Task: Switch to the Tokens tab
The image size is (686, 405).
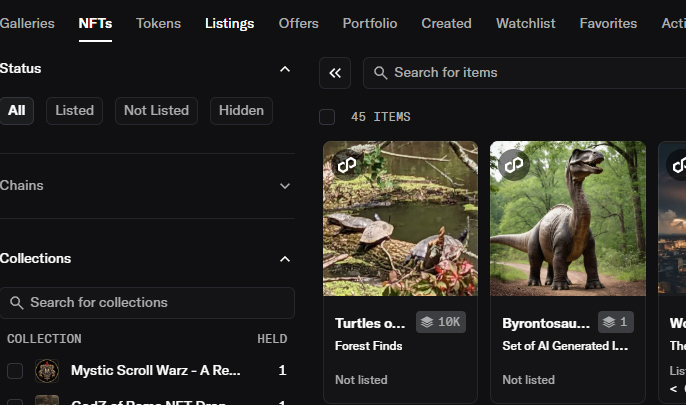Action: [x=158, y=23]
